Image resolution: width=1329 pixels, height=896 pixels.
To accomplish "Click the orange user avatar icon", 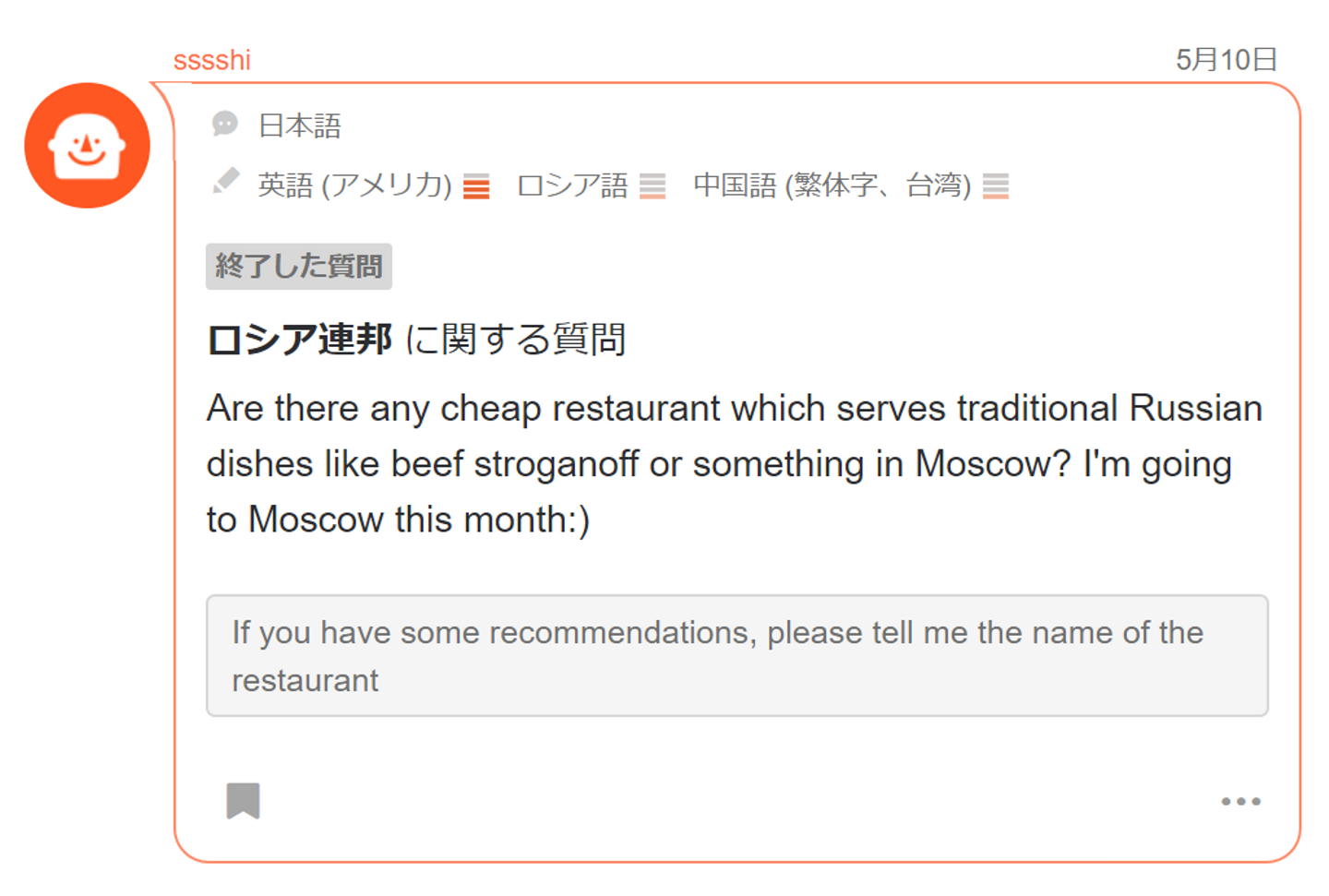I will coord(87,146).
